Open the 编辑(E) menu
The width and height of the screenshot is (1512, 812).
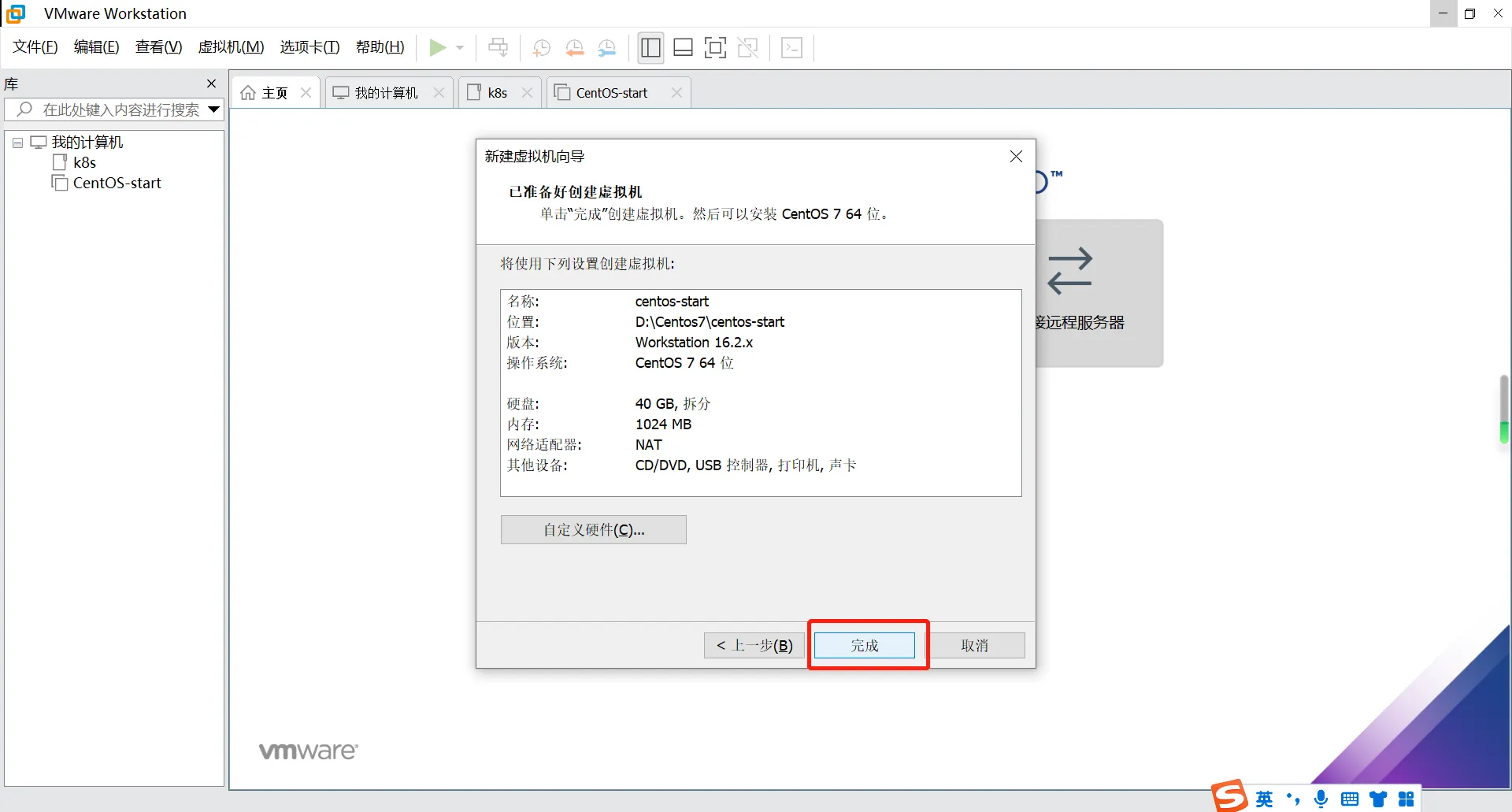pyautogui.click(x=97, y=47)
